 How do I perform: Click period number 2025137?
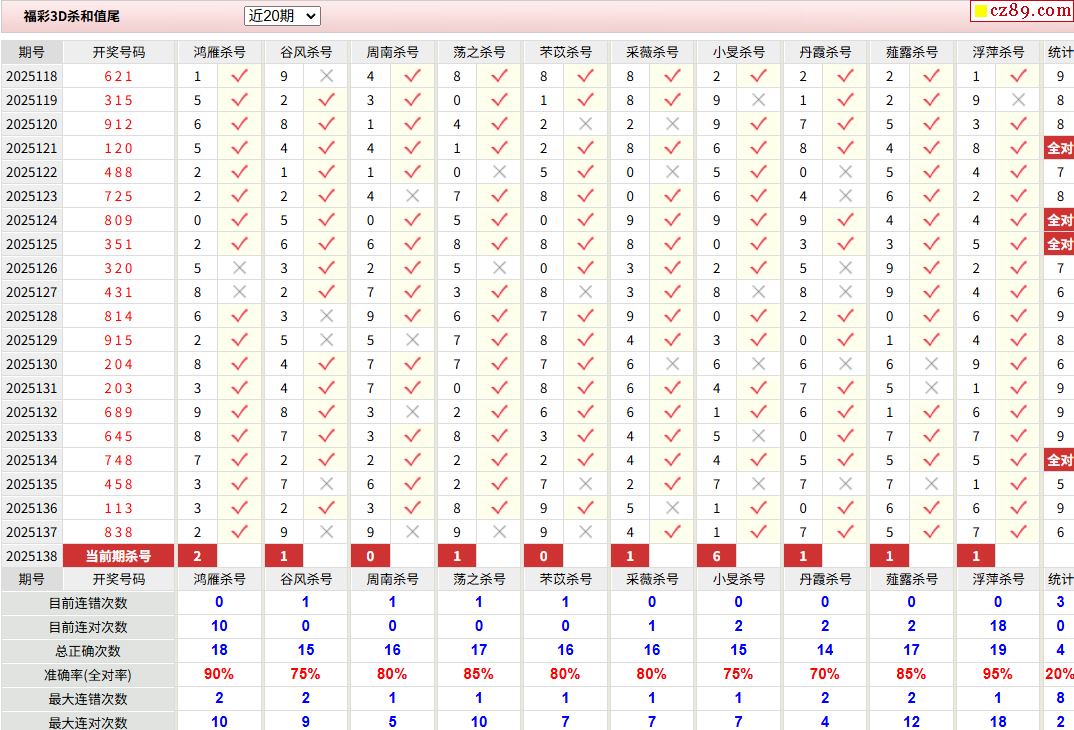32,531
